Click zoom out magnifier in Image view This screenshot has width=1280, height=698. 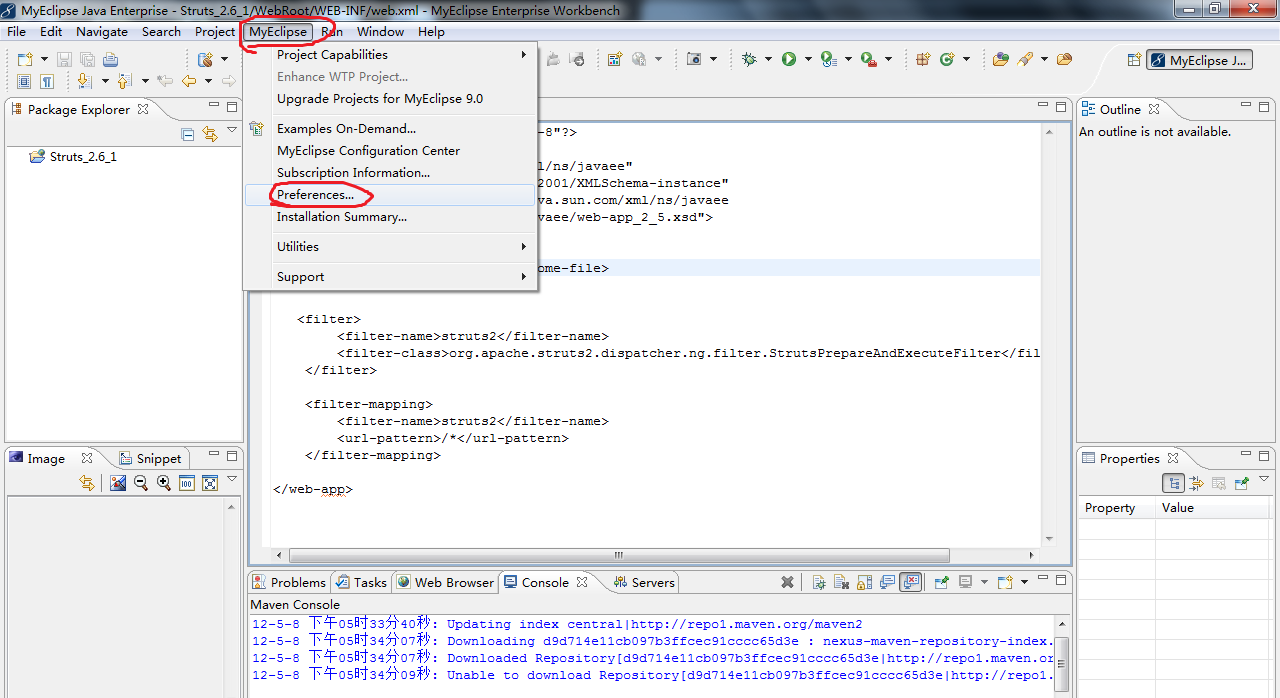(141, 483)
